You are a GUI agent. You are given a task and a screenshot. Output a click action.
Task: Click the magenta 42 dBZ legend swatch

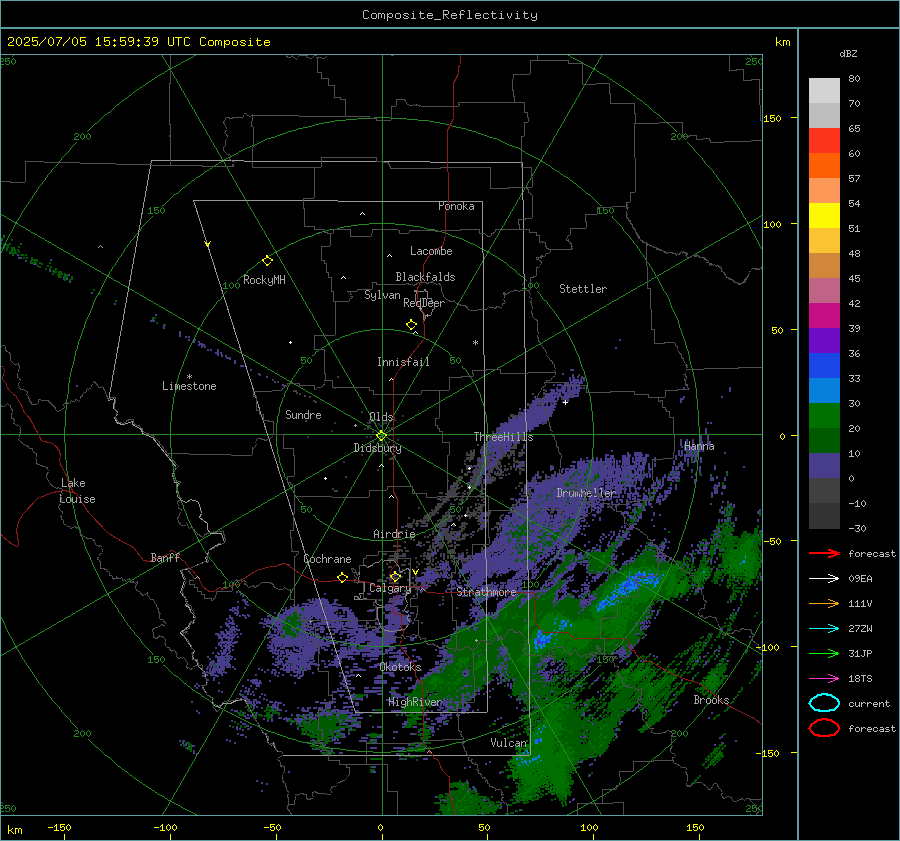[824, 315]
